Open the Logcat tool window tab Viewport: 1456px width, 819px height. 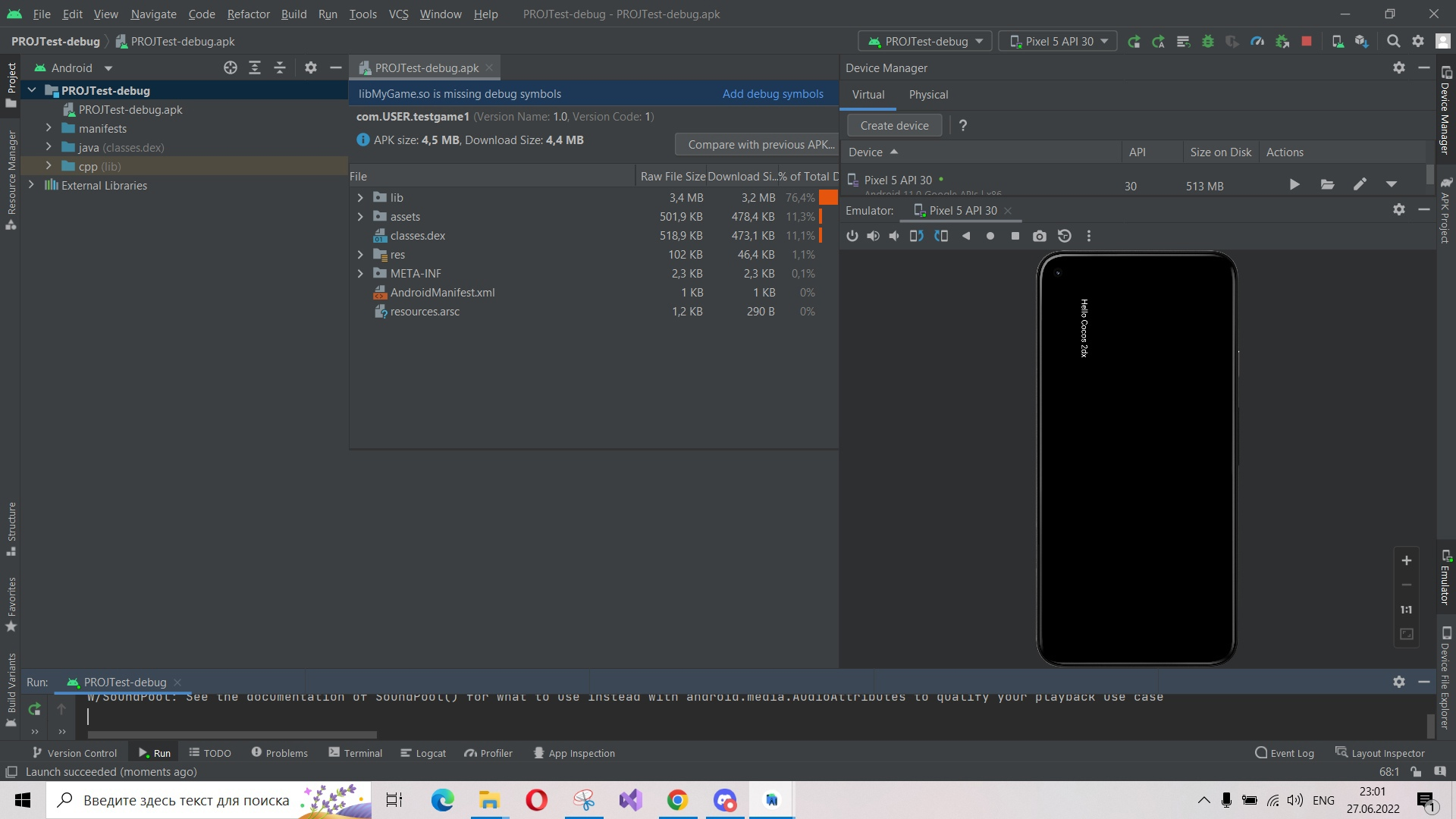tap(423, 753)
